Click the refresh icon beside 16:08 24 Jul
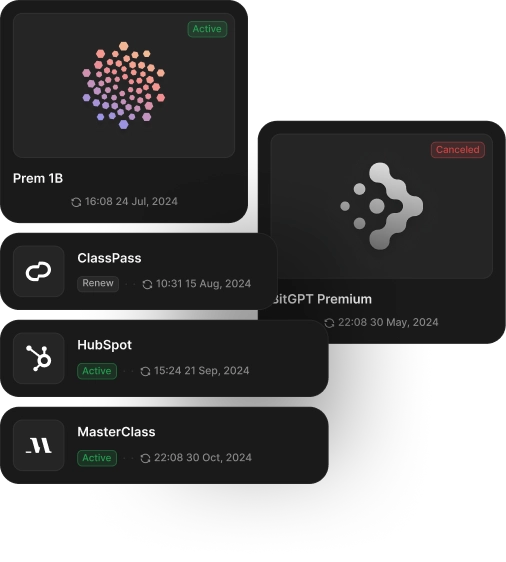 (x=76, y=202)
